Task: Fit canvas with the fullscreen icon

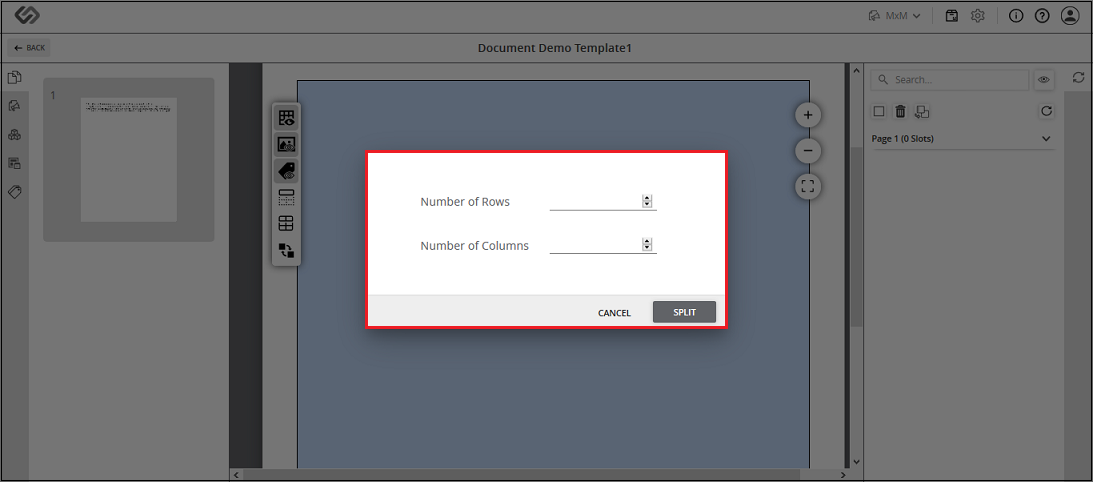Action: (808, 186)
